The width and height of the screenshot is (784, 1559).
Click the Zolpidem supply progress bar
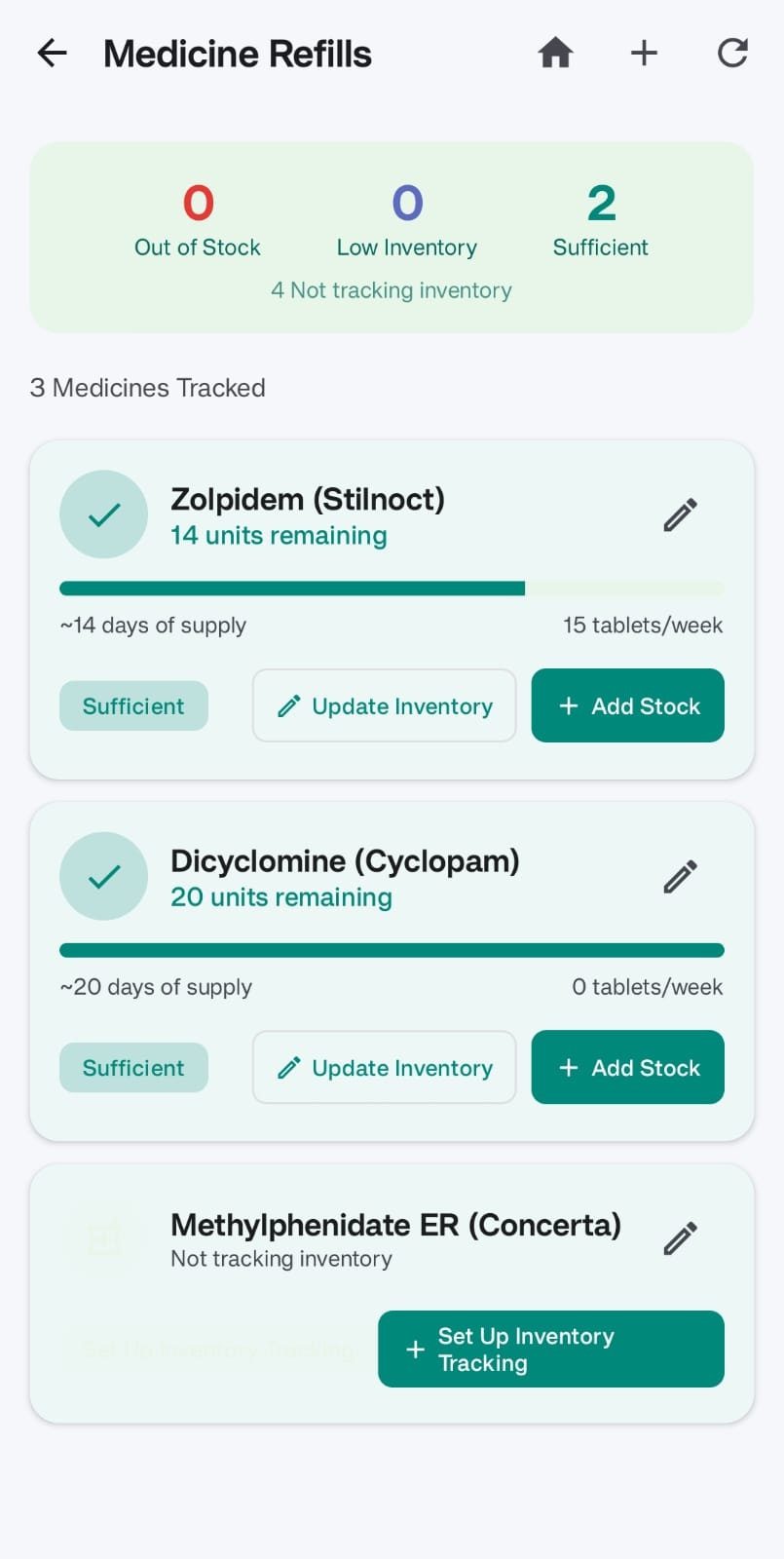click(x=392, y=588)
